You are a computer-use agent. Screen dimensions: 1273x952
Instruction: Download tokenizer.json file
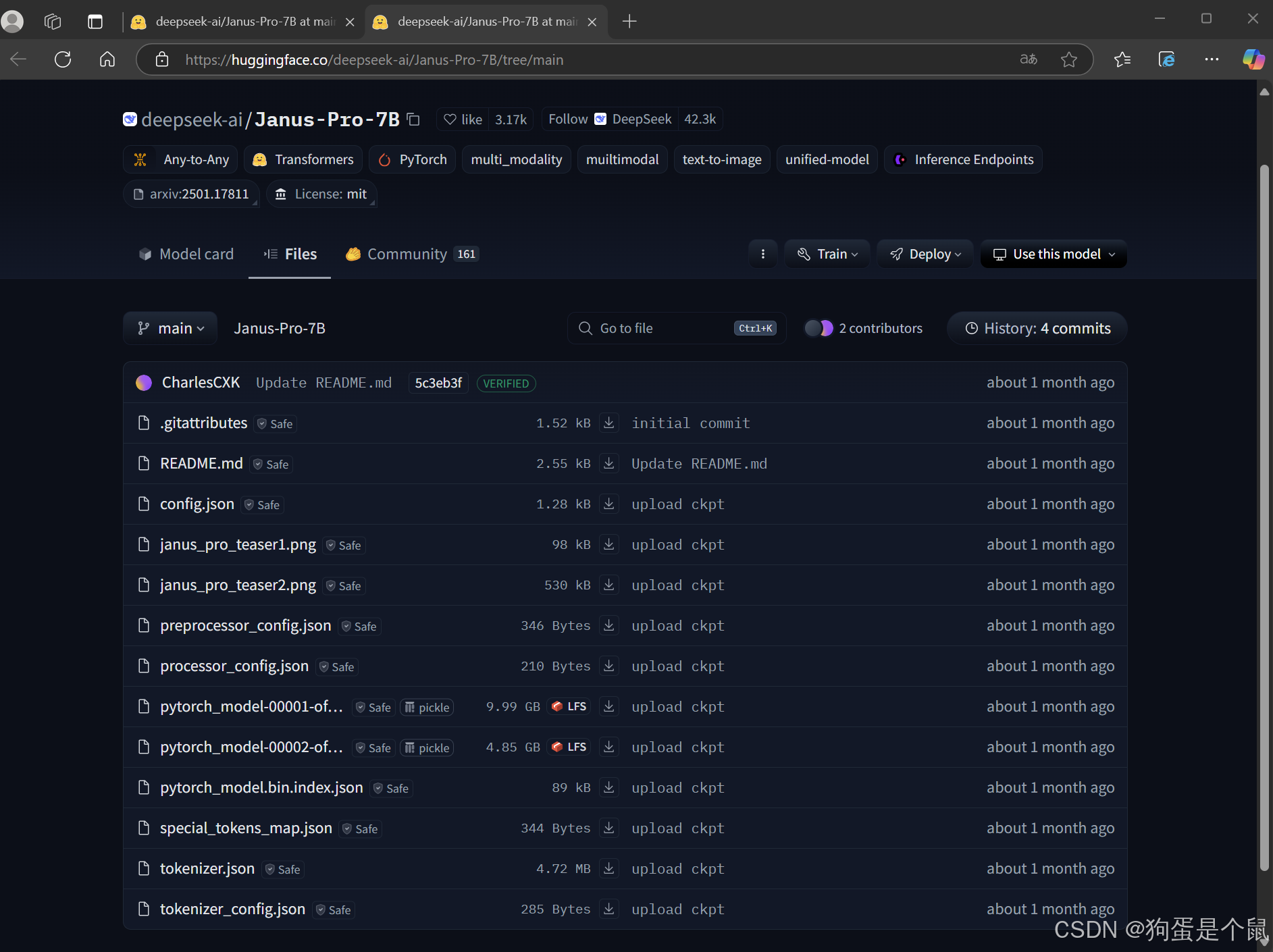tap(608, 868)
